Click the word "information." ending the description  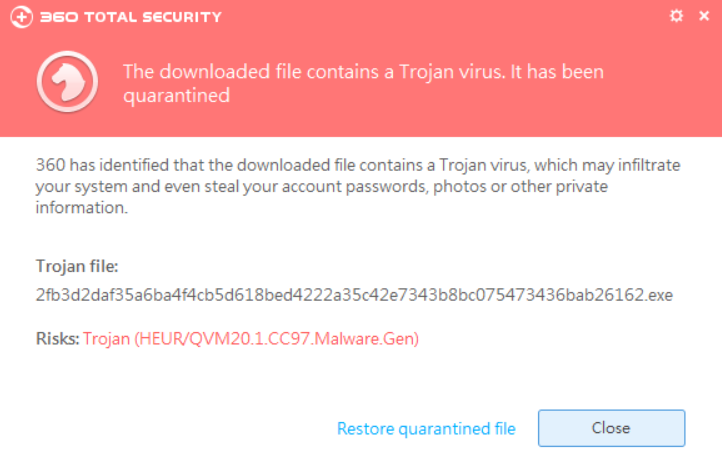(x=82, y=208)
